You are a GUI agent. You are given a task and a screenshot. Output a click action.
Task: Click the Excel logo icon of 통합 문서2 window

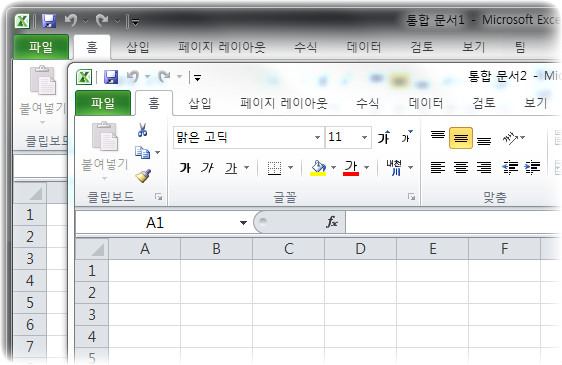[x=84, y=77]
